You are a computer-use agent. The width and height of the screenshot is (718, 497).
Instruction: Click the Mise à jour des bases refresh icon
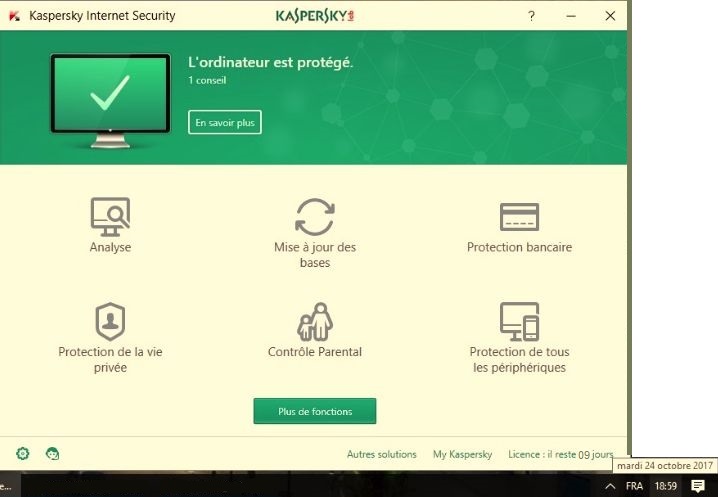315,217
